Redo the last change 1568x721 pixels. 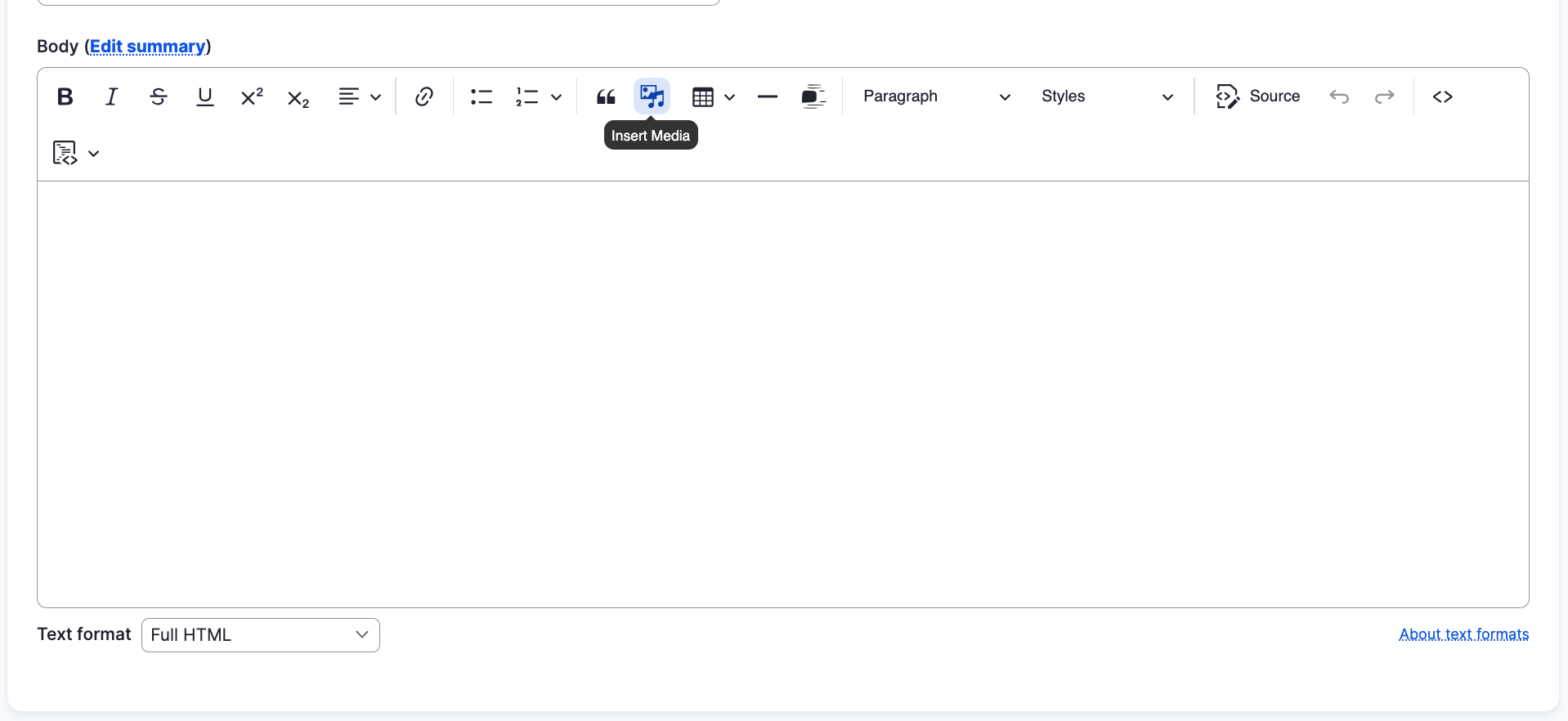[x=1385, y=96]
